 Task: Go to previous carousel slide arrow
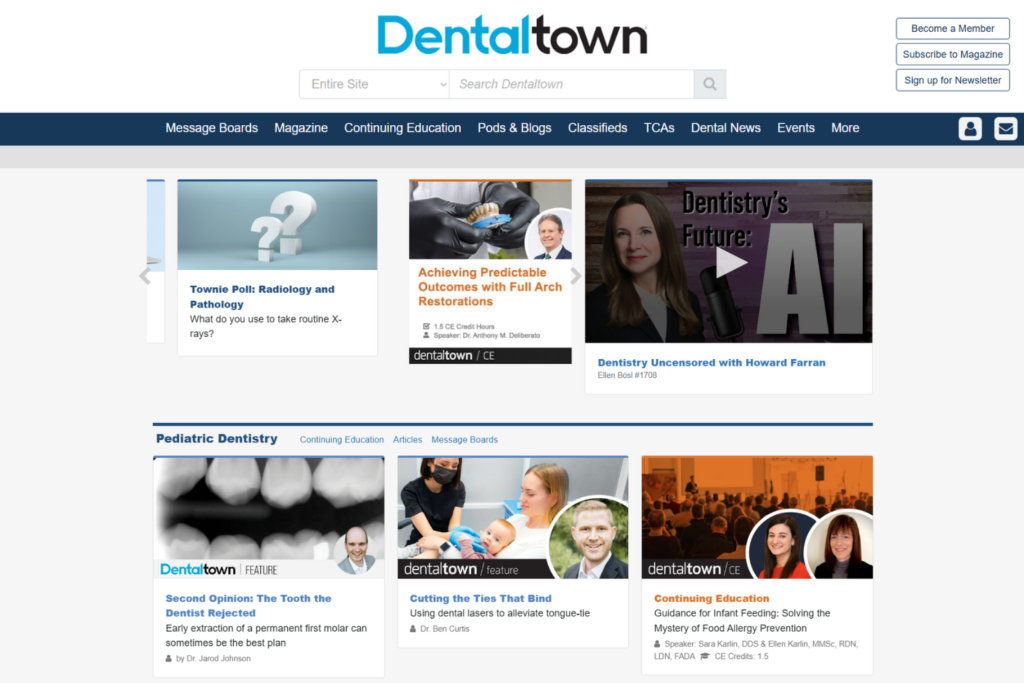pos(145,276)
